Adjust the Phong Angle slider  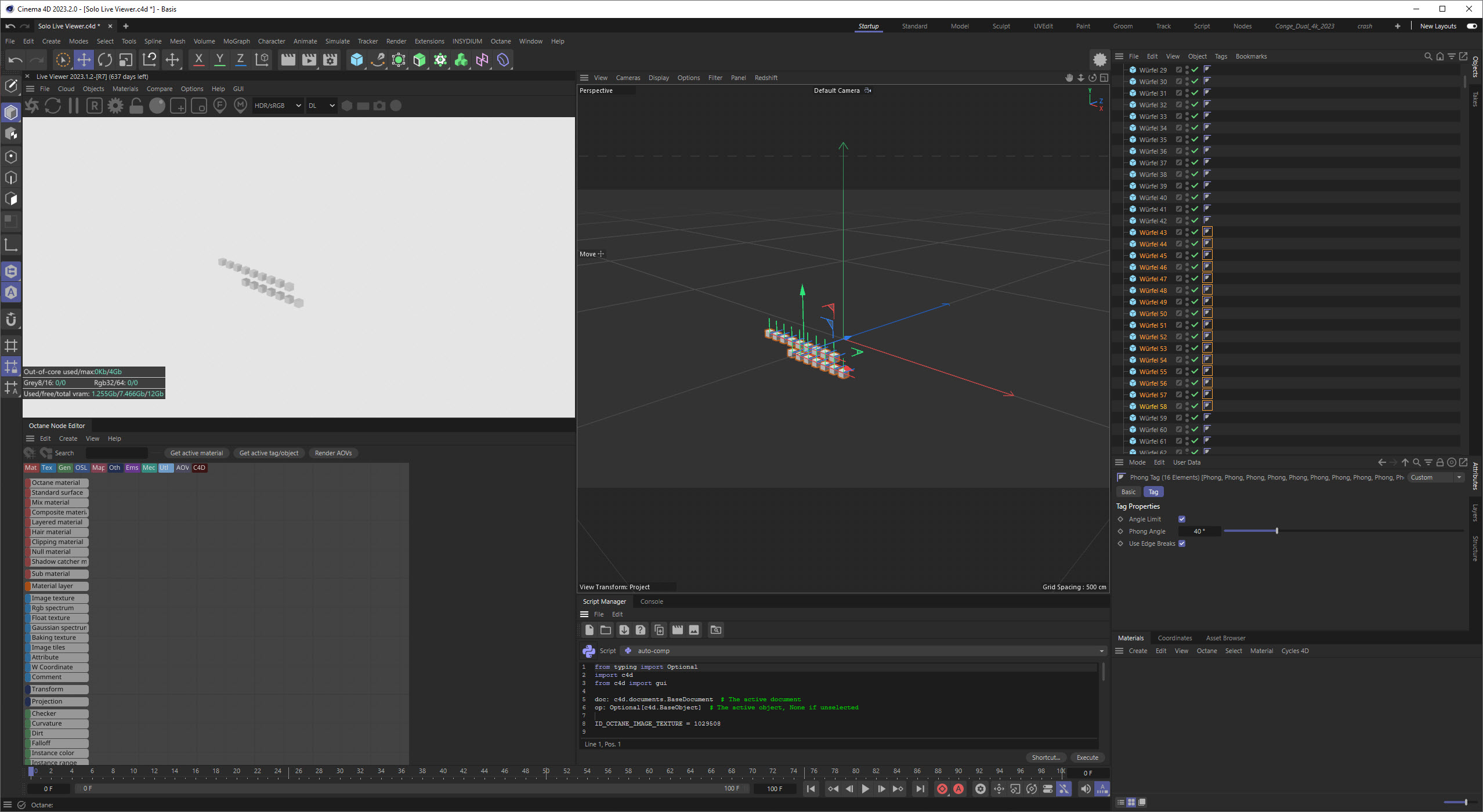coord(1276,531)
